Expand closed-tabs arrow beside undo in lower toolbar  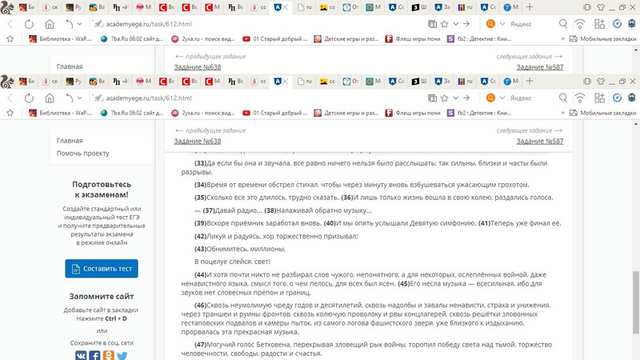(x=80, y=98)
